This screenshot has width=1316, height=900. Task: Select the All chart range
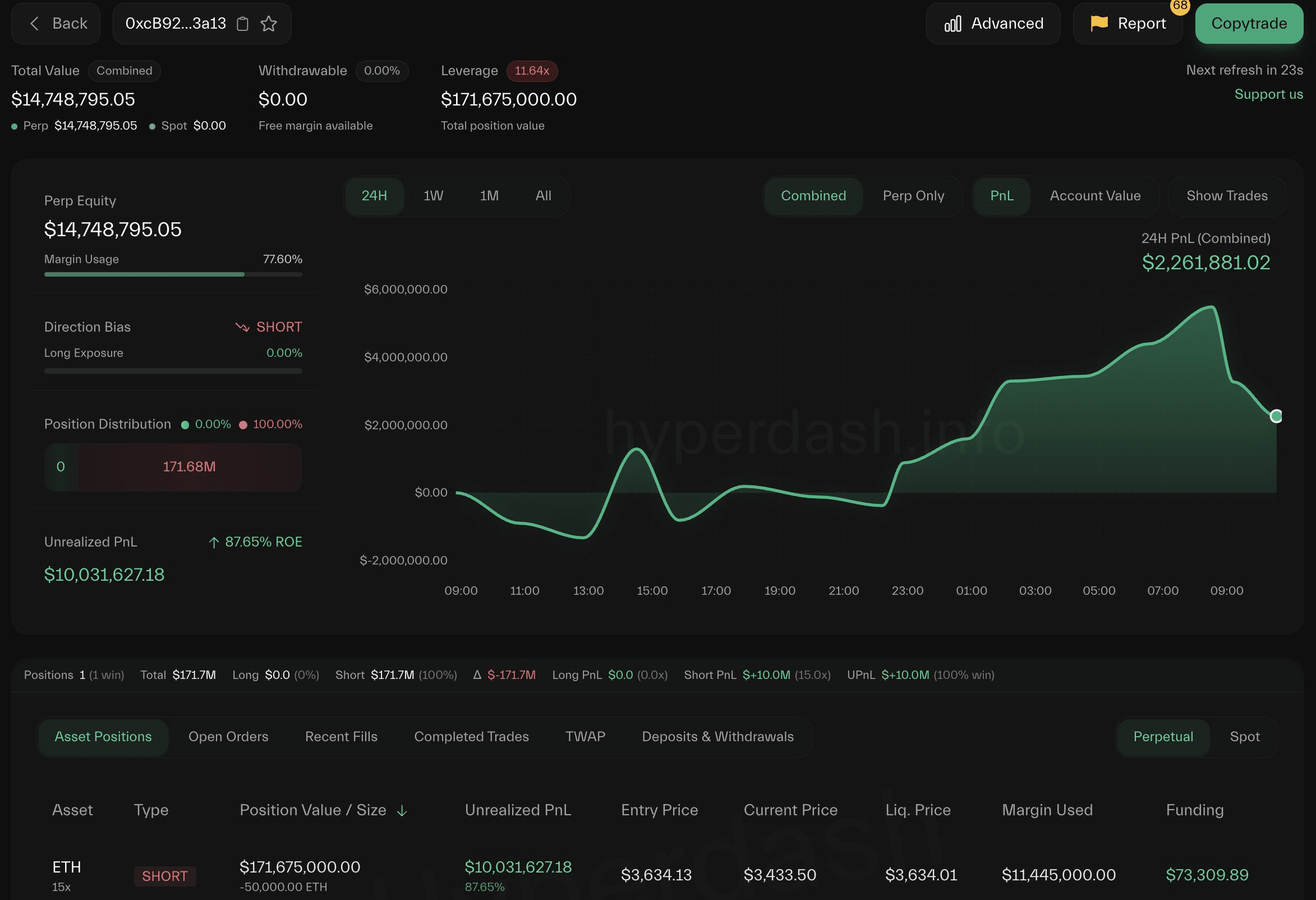point(543,196)
